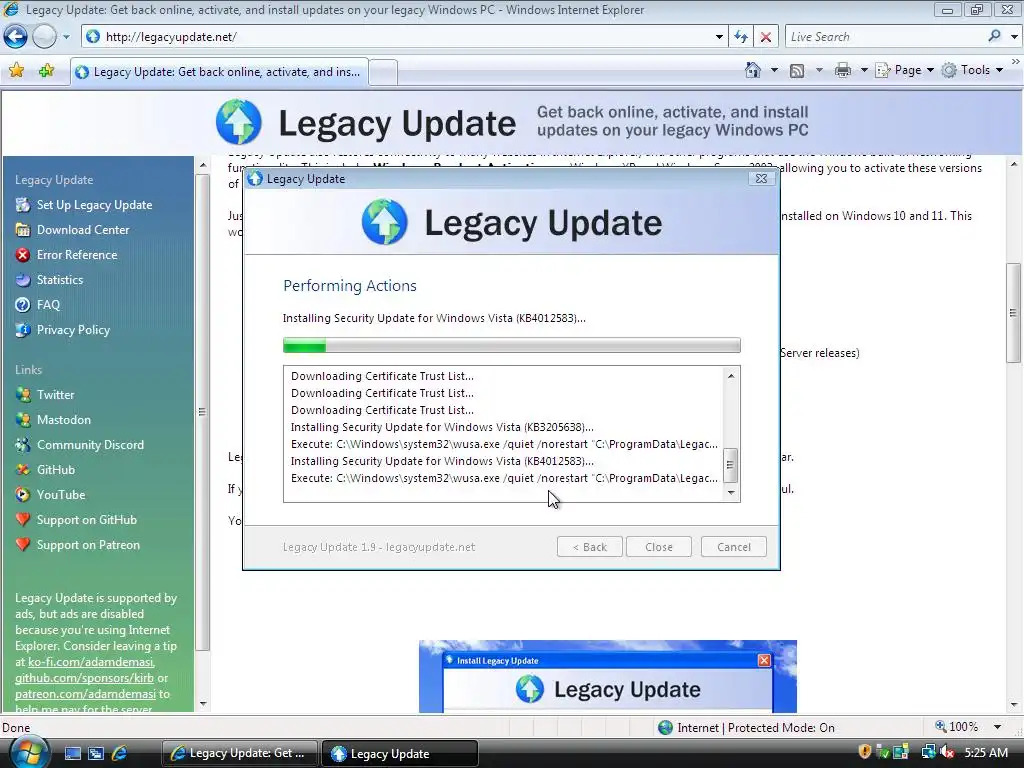Click the security shield tray icon

click(x=865, y=752)
